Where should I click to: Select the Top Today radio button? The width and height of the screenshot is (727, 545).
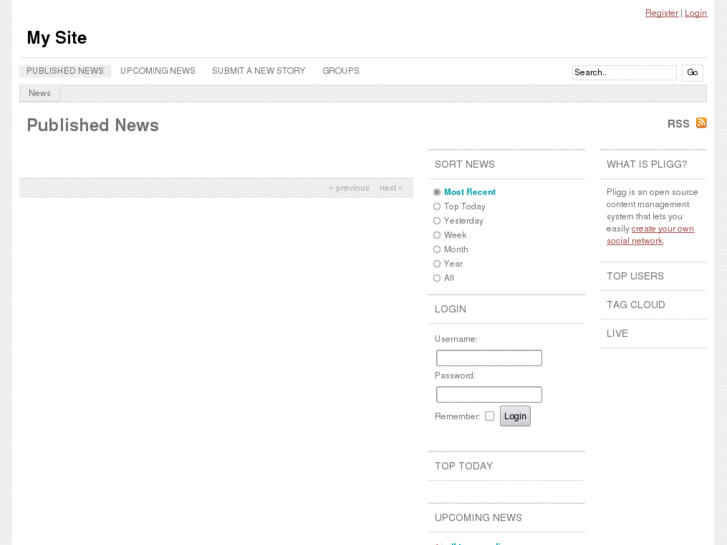(x=437, y=206)
